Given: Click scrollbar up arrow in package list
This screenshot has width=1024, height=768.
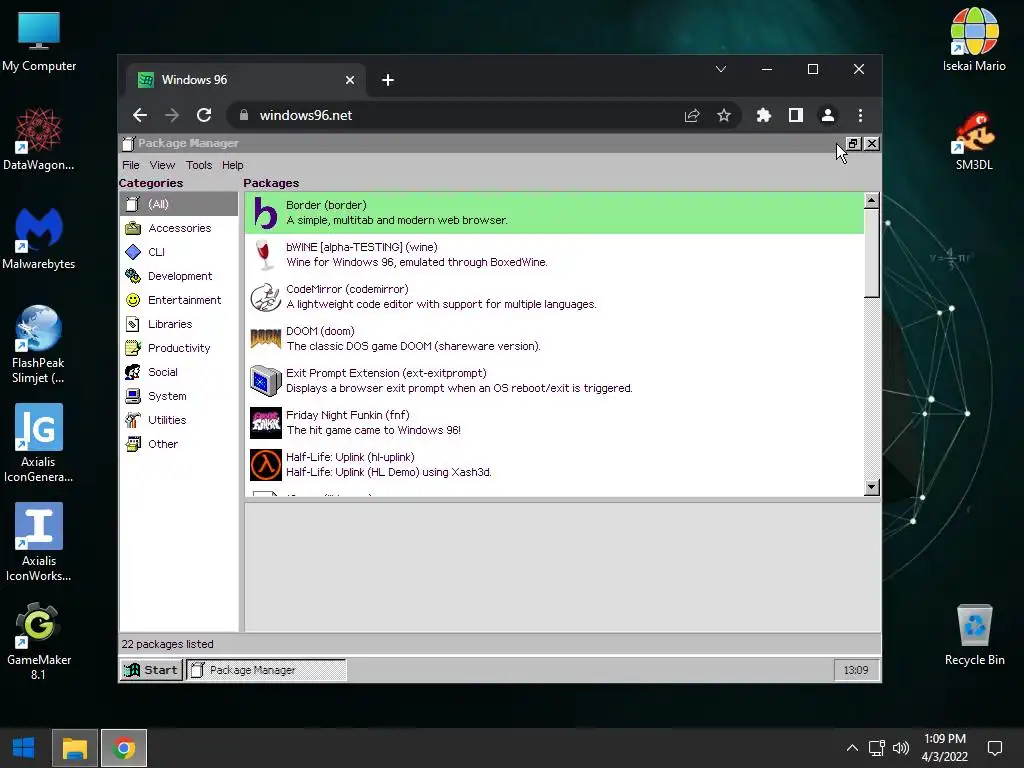Looking at the screenshot, I should (871, 200).
